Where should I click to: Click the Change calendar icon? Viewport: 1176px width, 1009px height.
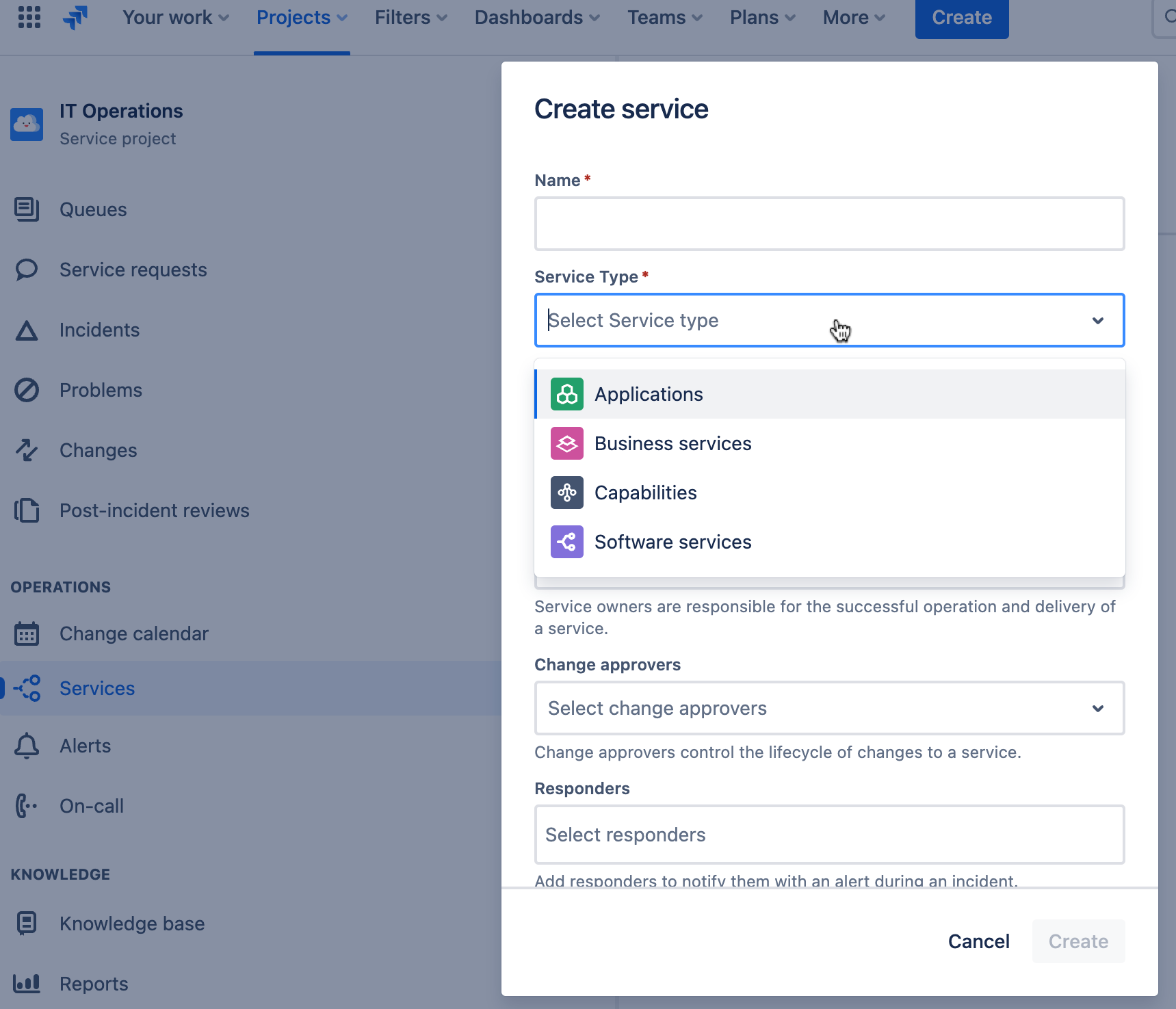[x=27, y=633]
